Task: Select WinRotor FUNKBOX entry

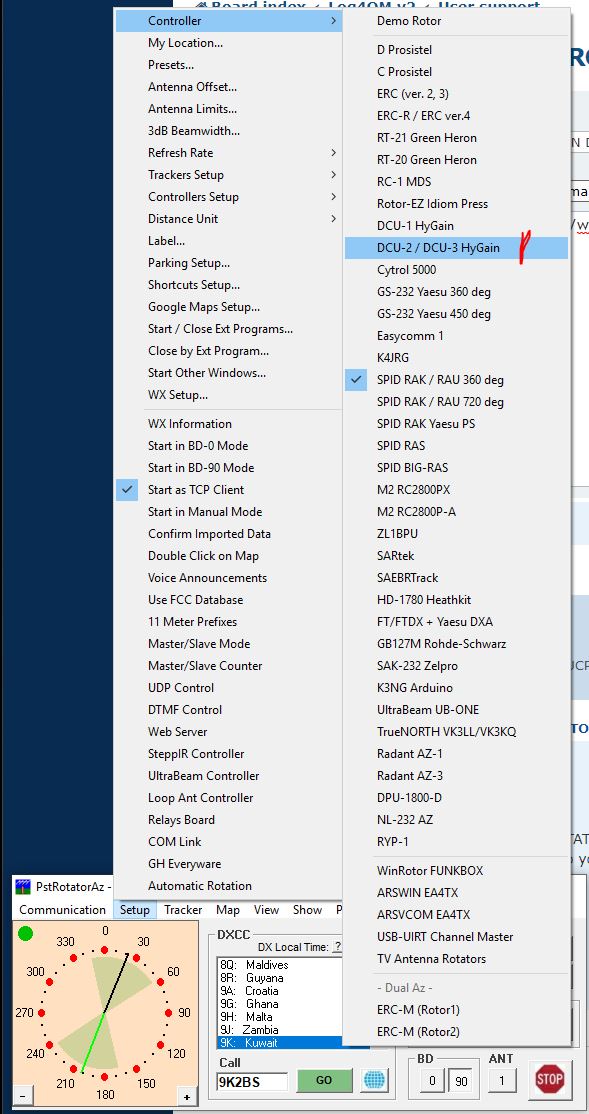Action: pos(456,870)
